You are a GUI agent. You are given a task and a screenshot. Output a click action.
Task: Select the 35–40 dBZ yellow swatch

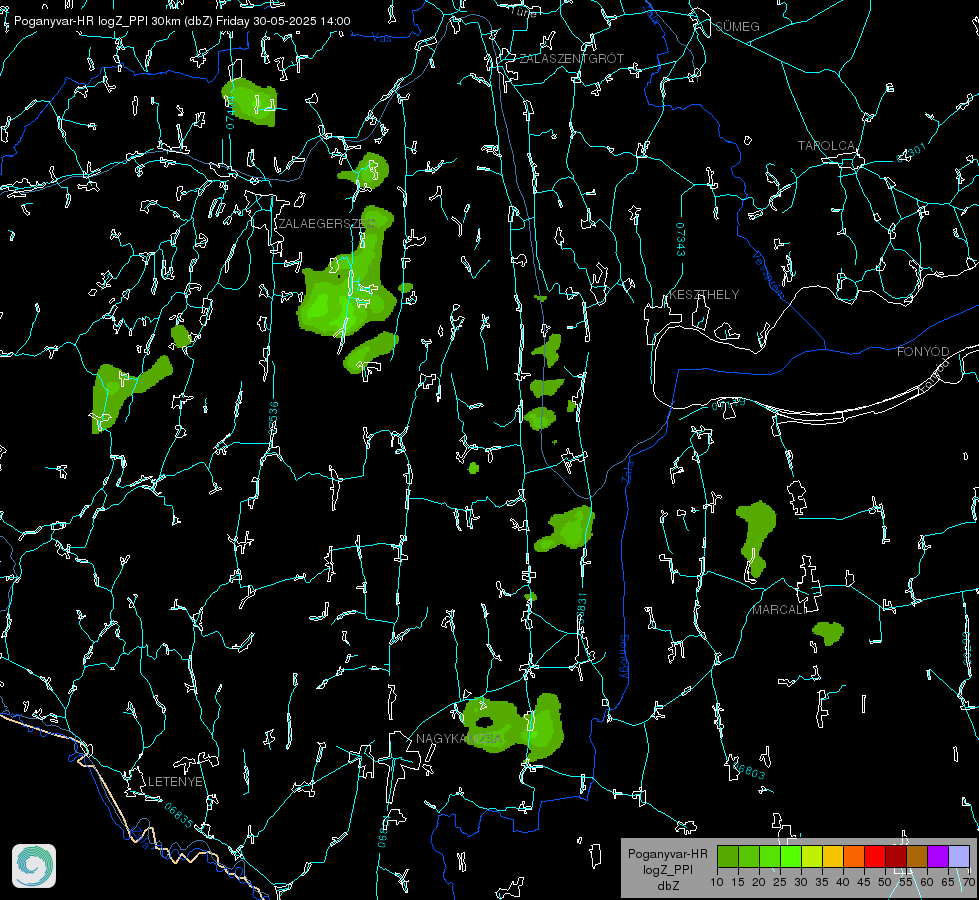[833, 856]
